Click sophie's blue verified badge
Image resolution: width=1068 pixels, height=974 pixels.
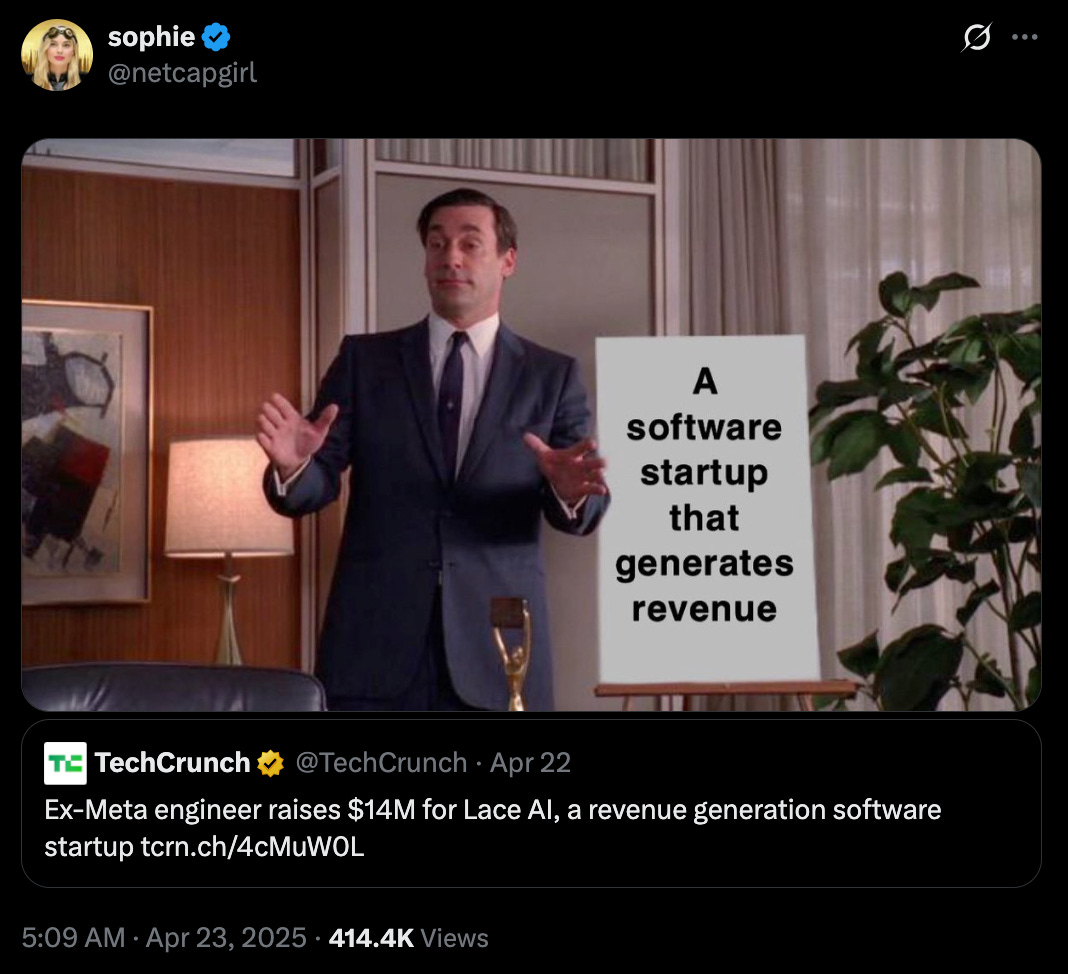coord(216,37)
